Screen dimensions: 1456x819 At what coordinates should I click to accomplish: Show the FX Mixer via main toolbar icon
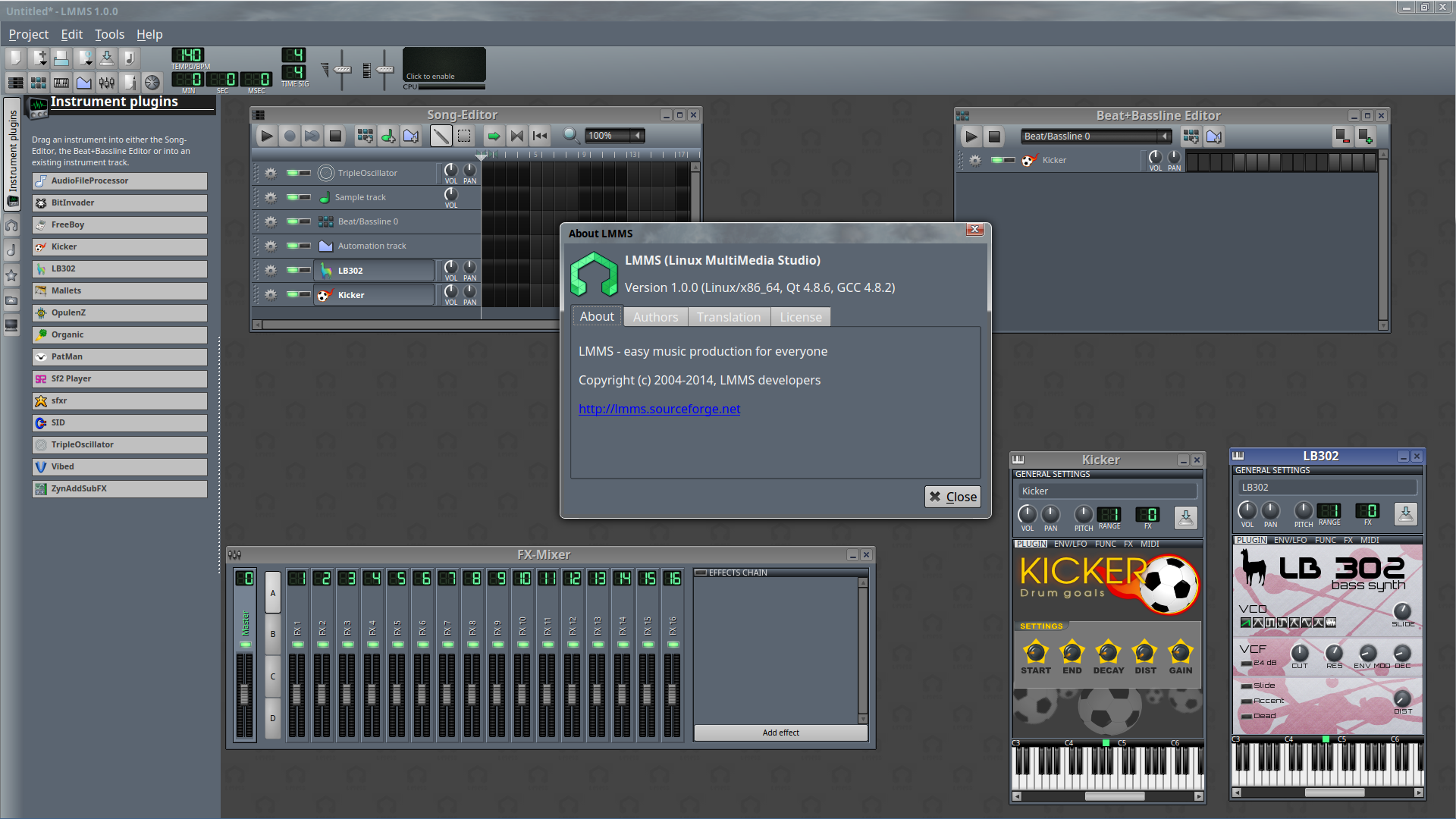pos(107,83)
